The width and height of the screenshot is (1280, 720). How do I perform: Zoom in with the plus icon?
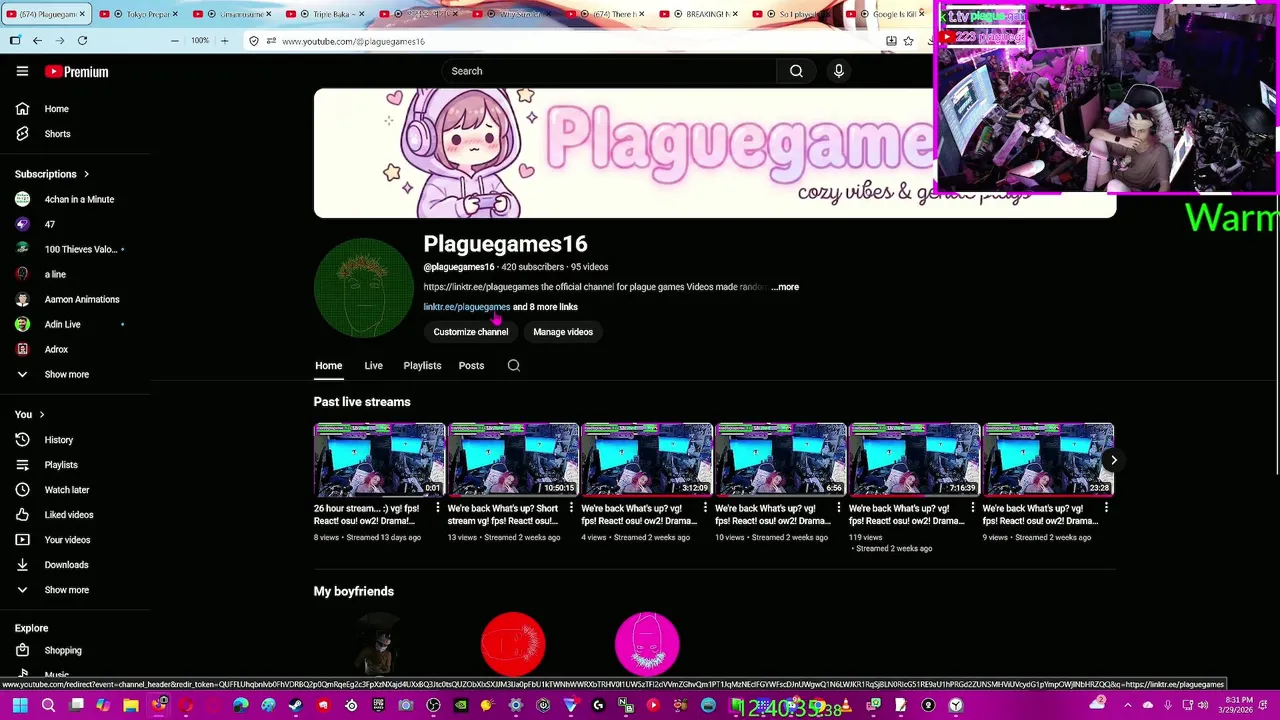pos(224,41)
